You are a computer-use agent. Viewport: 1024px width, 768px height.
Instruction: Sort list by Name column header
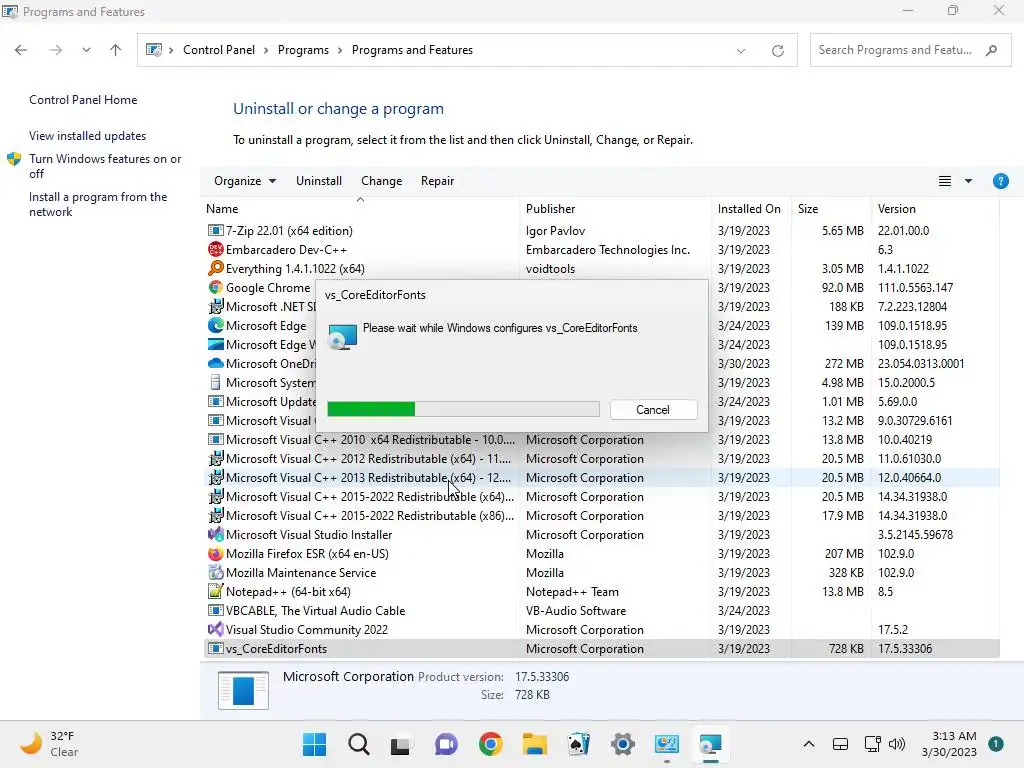(361, 208)
